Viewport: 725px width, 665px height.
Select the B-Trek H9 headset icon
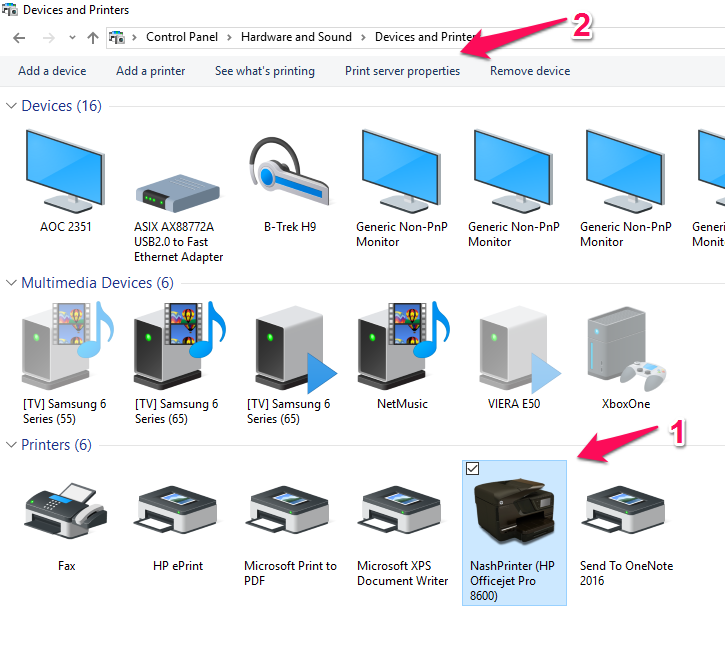(289, 171)
